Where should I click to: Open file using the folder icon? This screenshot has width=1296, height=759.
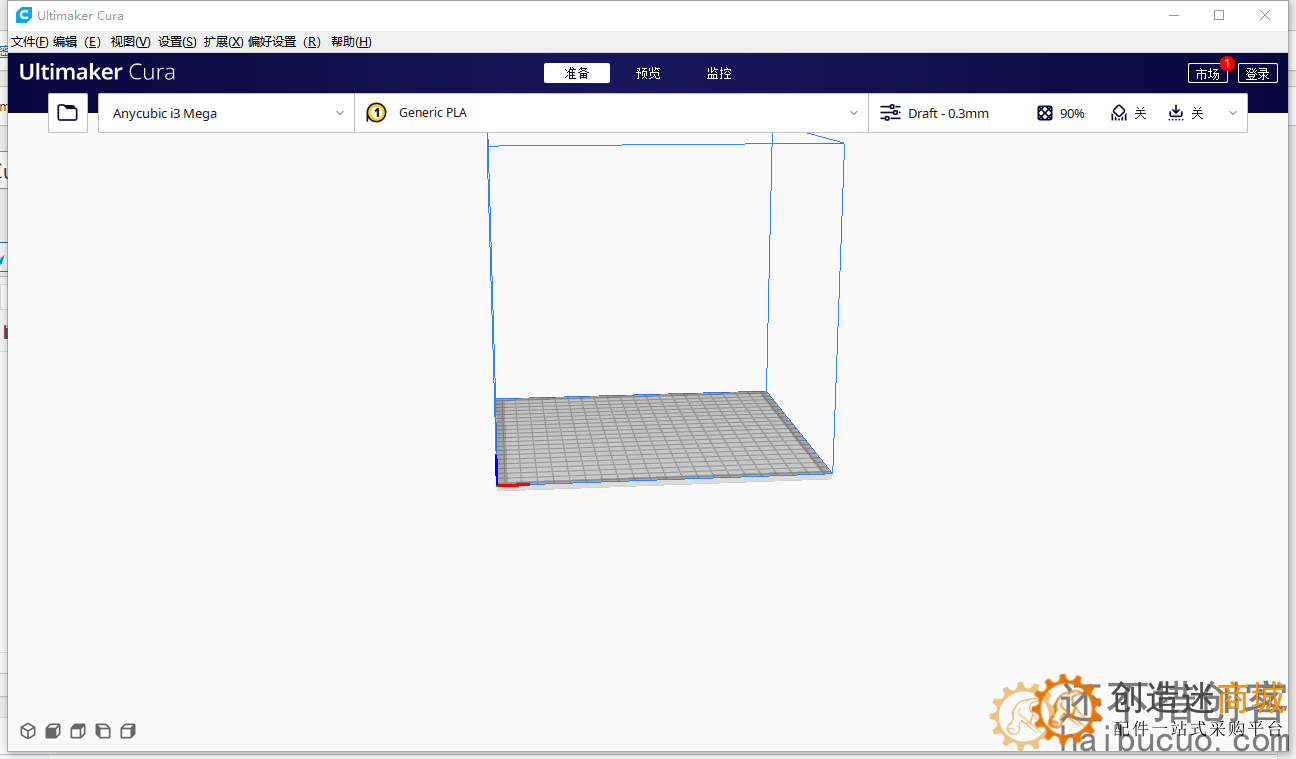coord(68,113)
